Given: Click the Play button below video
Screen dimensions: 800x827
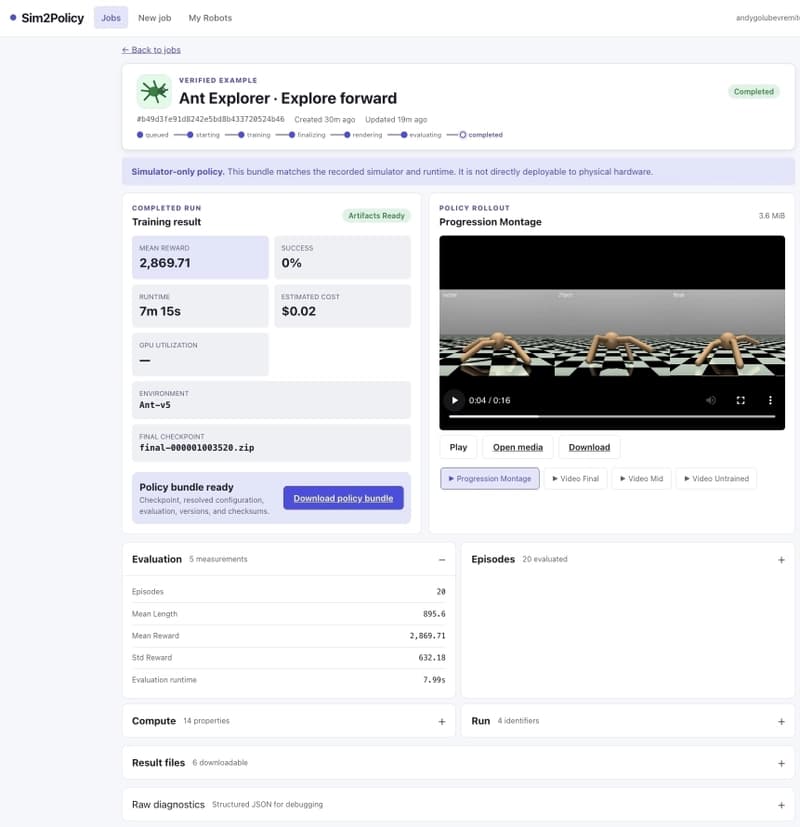Looking at the screenshot, I should (458, 447).
